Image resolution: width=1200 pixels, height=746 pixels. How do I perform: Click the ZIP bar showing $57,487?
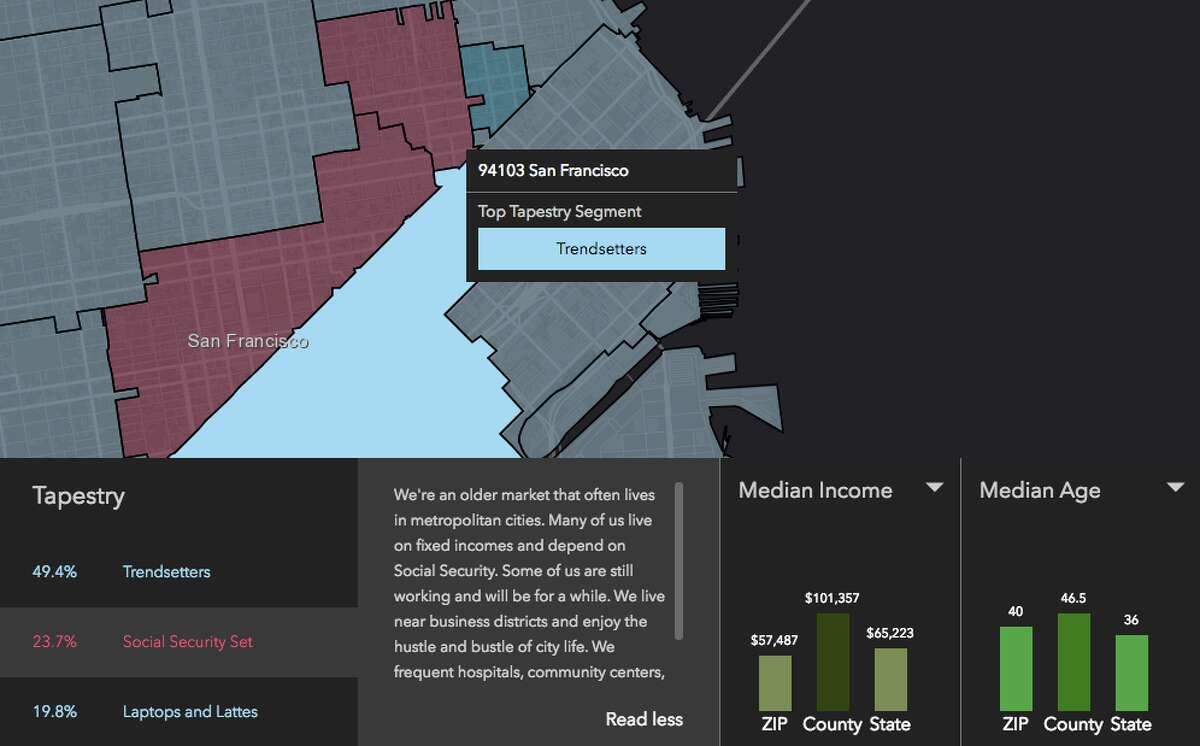pos(775,681)
